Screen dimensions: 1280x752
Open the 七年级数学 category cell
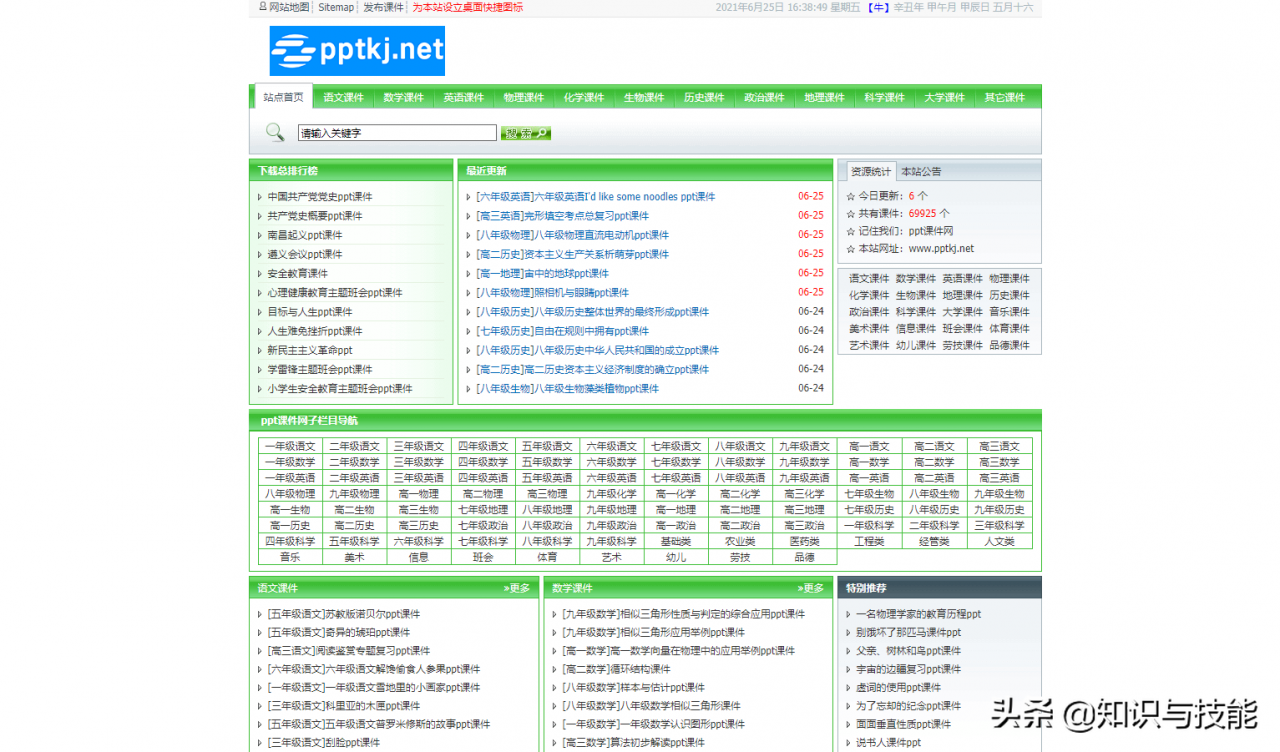click(x=676, y=462)
